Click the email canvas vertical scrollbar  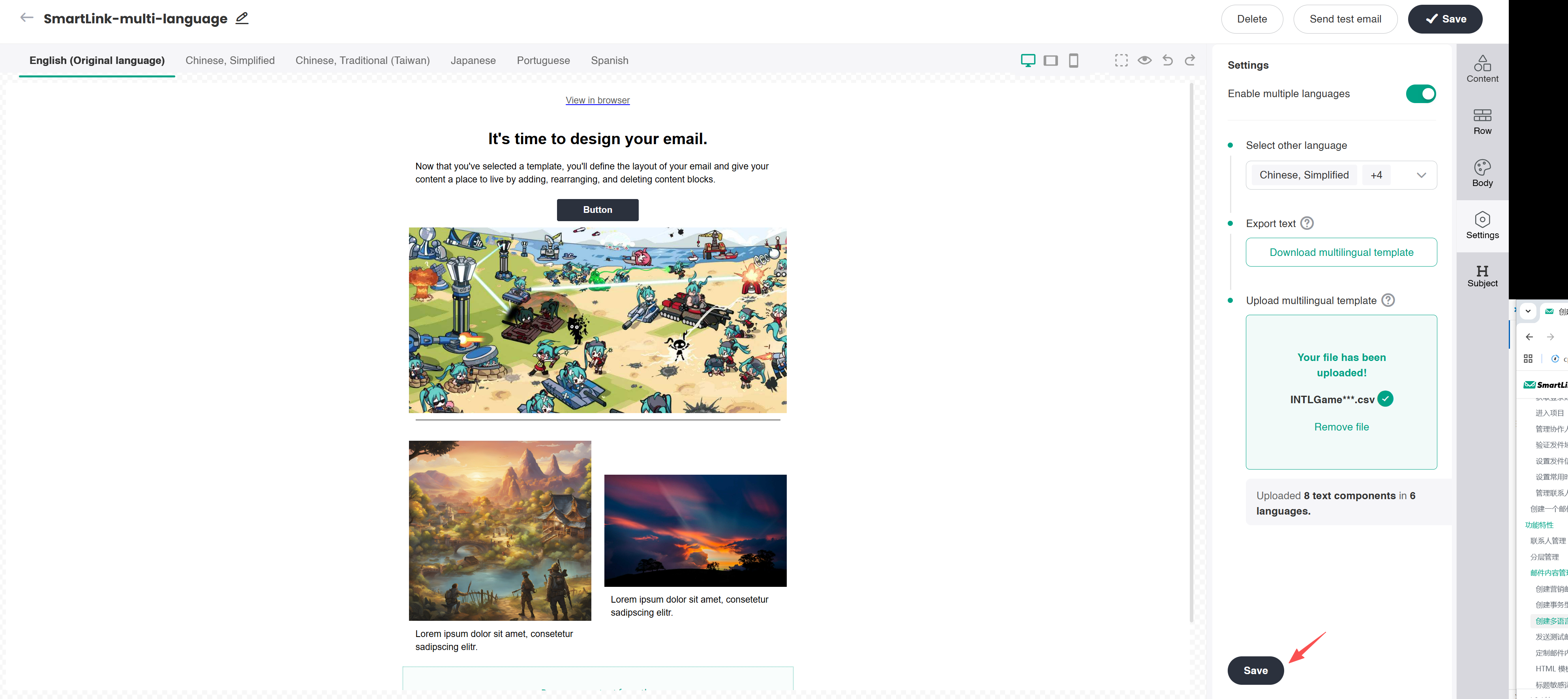(x=1191, y=353)
